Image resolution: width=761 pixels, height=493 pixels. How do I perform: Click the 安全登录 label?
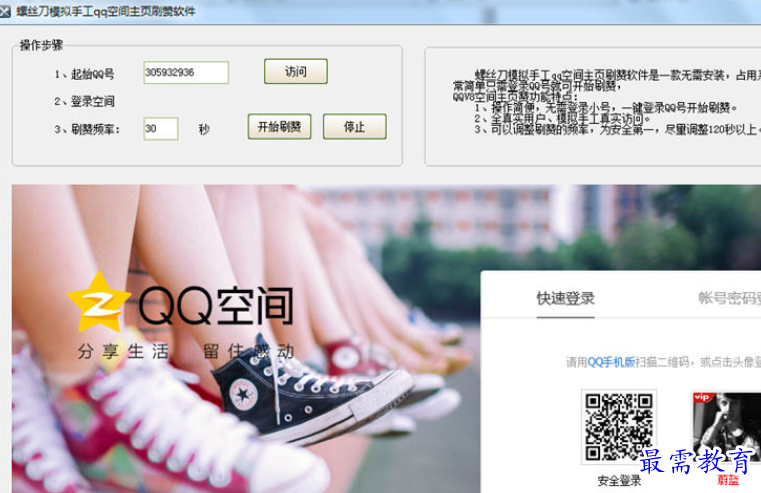pos(619,480)
